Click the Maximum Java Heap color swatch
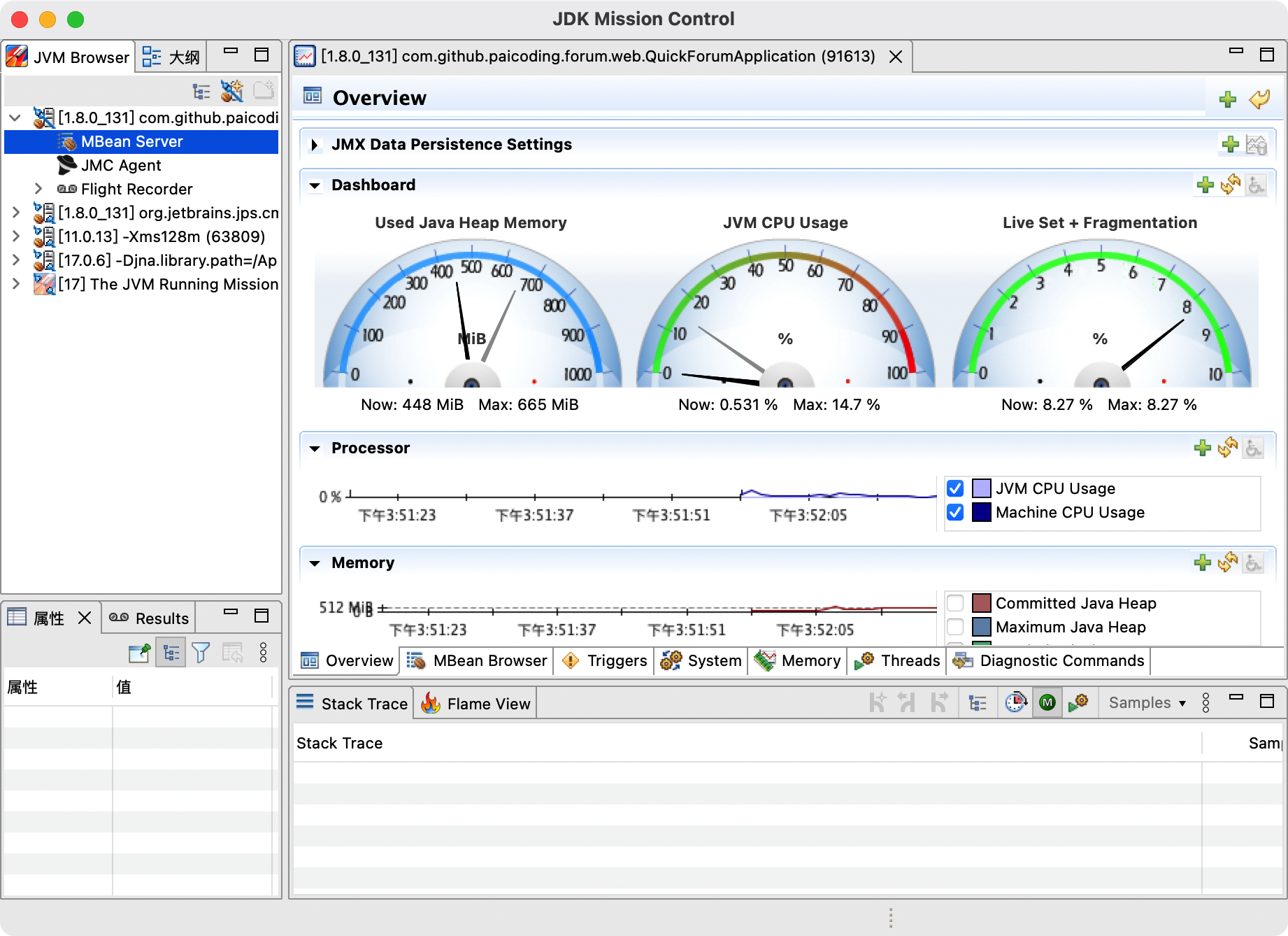Viewport: 1288px width, 936px height. [x=982, y=627]
